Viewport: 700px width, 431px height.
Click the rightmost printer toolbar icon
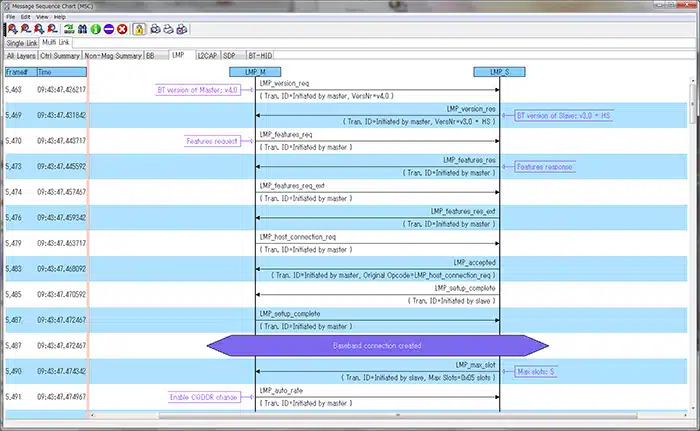[182, 30]
